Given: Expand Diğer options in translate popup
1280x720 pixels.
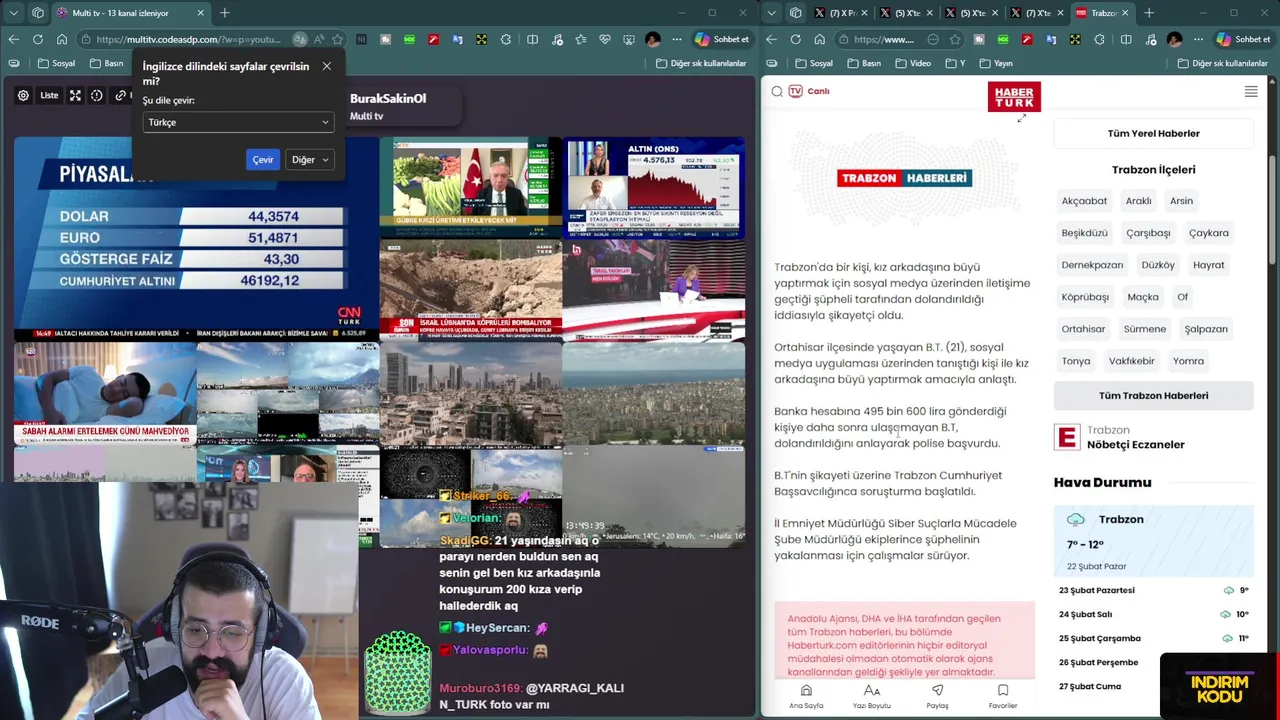Looking at the screenshot, I should pos(309,159).
